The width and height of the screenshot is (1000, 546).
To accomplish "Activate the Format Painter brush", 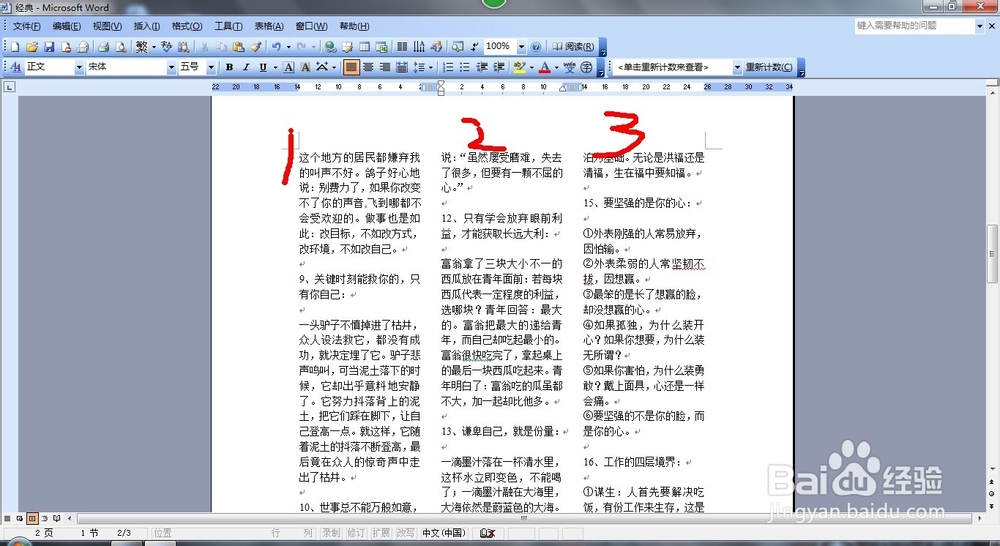I will click(x=256, y=47).
